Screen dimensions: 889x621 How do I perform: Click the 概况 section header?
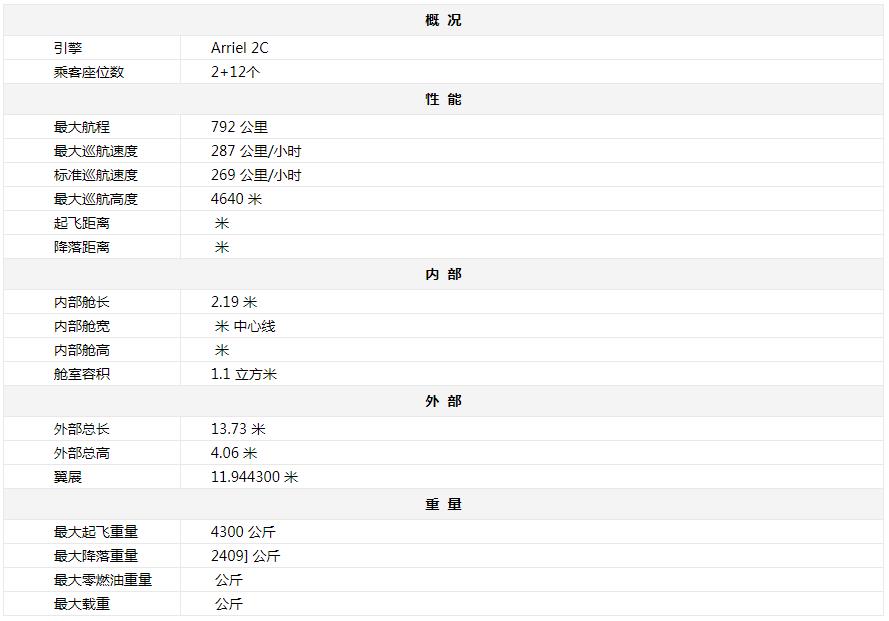pos(443,20)
